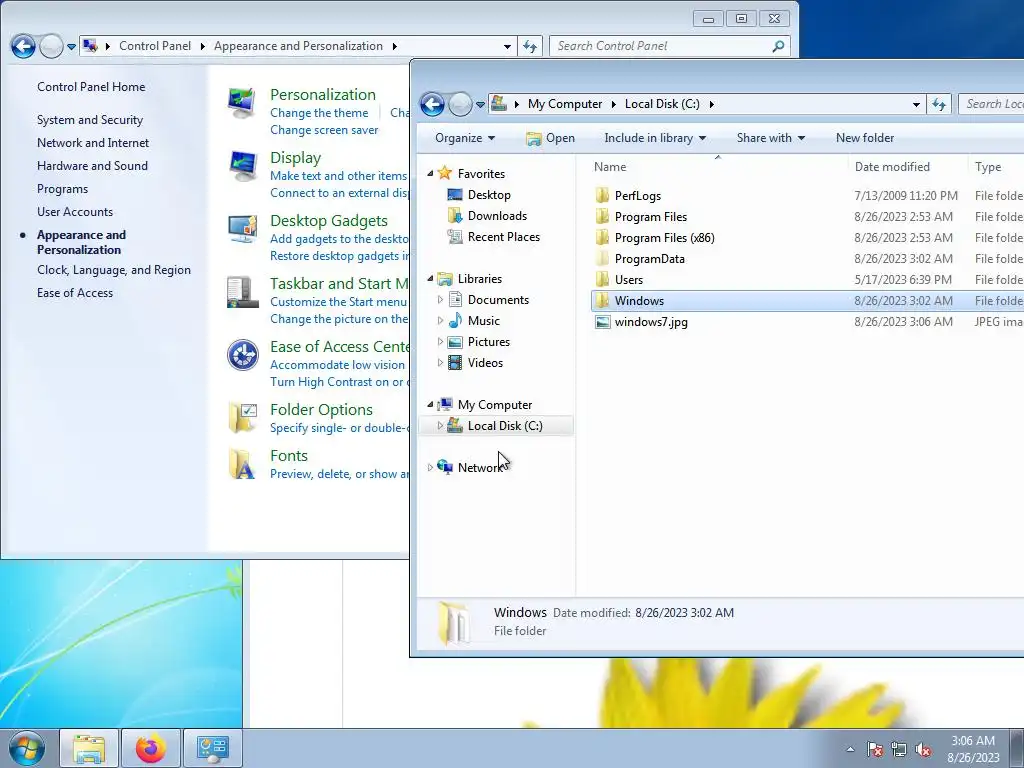Click the ProgramData folder icon
1024x768 pixels.
tap(602, 258)
